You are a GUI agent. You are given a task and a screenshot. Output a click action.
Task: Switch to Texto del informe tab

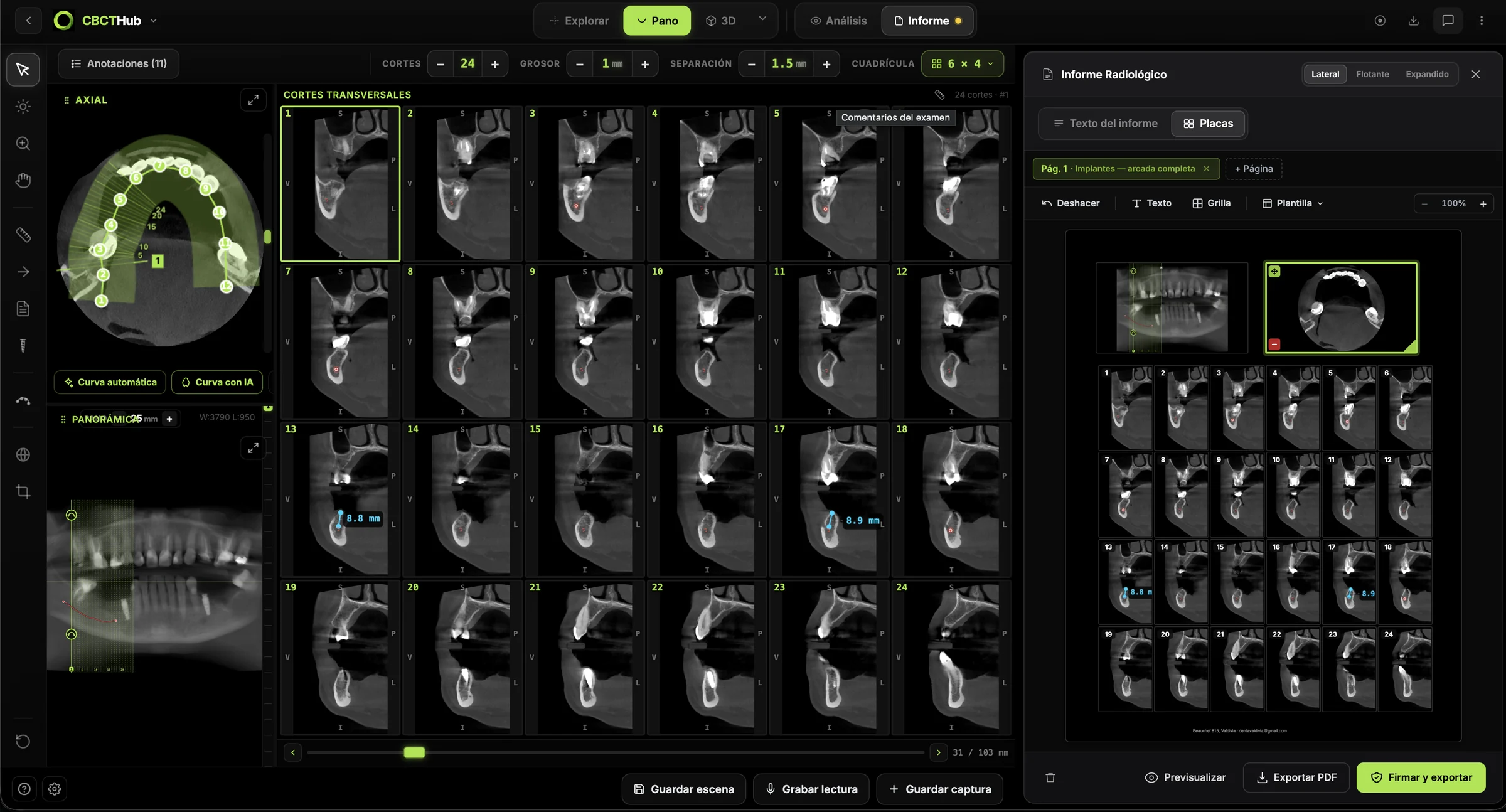pos(1105,124)
